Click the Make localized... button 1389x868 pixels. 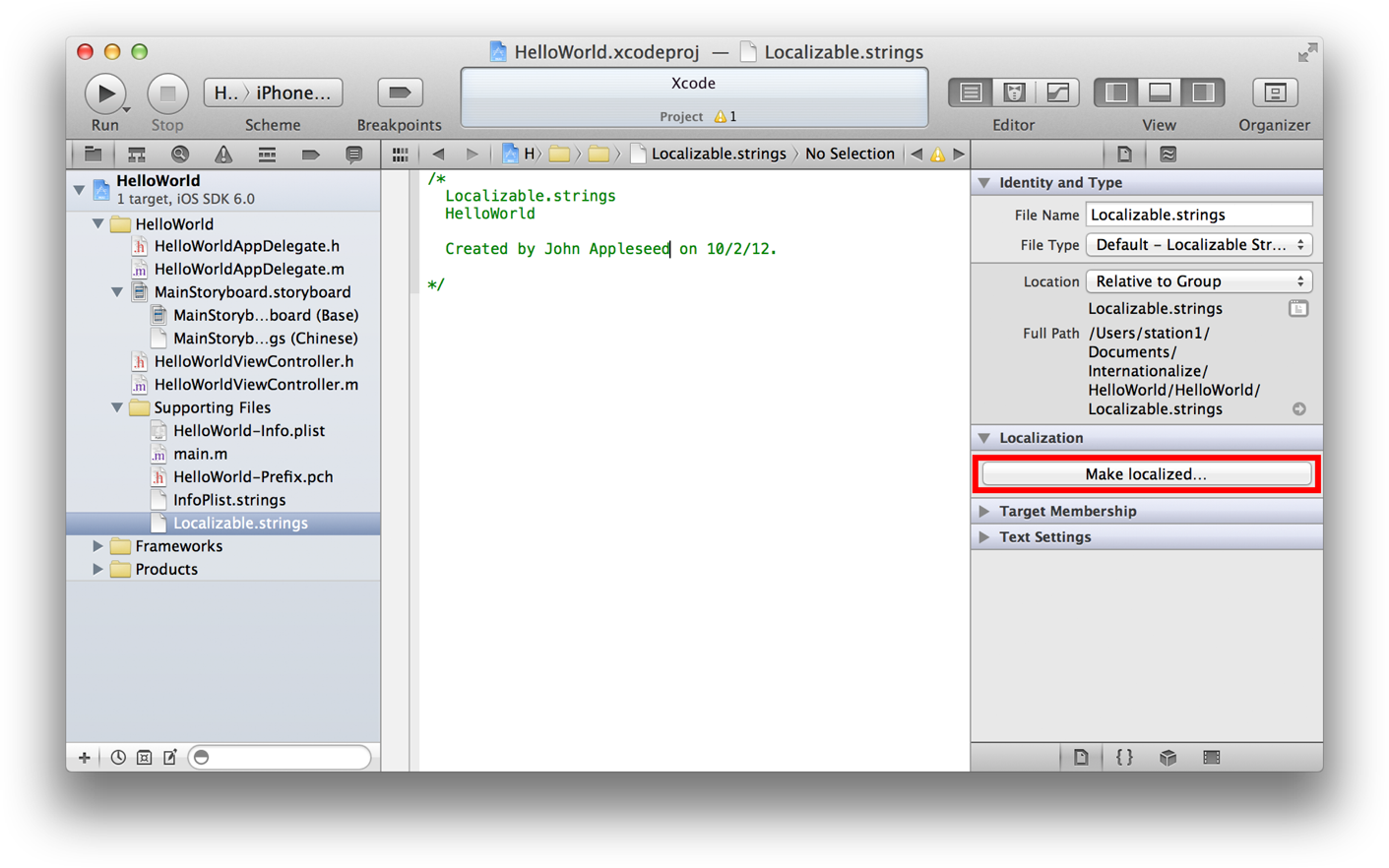point(1146,474)
